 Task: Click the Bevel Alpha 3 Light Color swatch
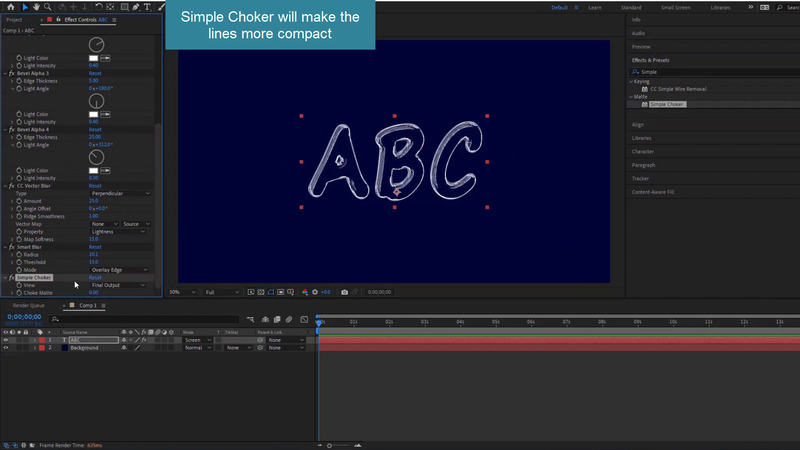point(93,114)
